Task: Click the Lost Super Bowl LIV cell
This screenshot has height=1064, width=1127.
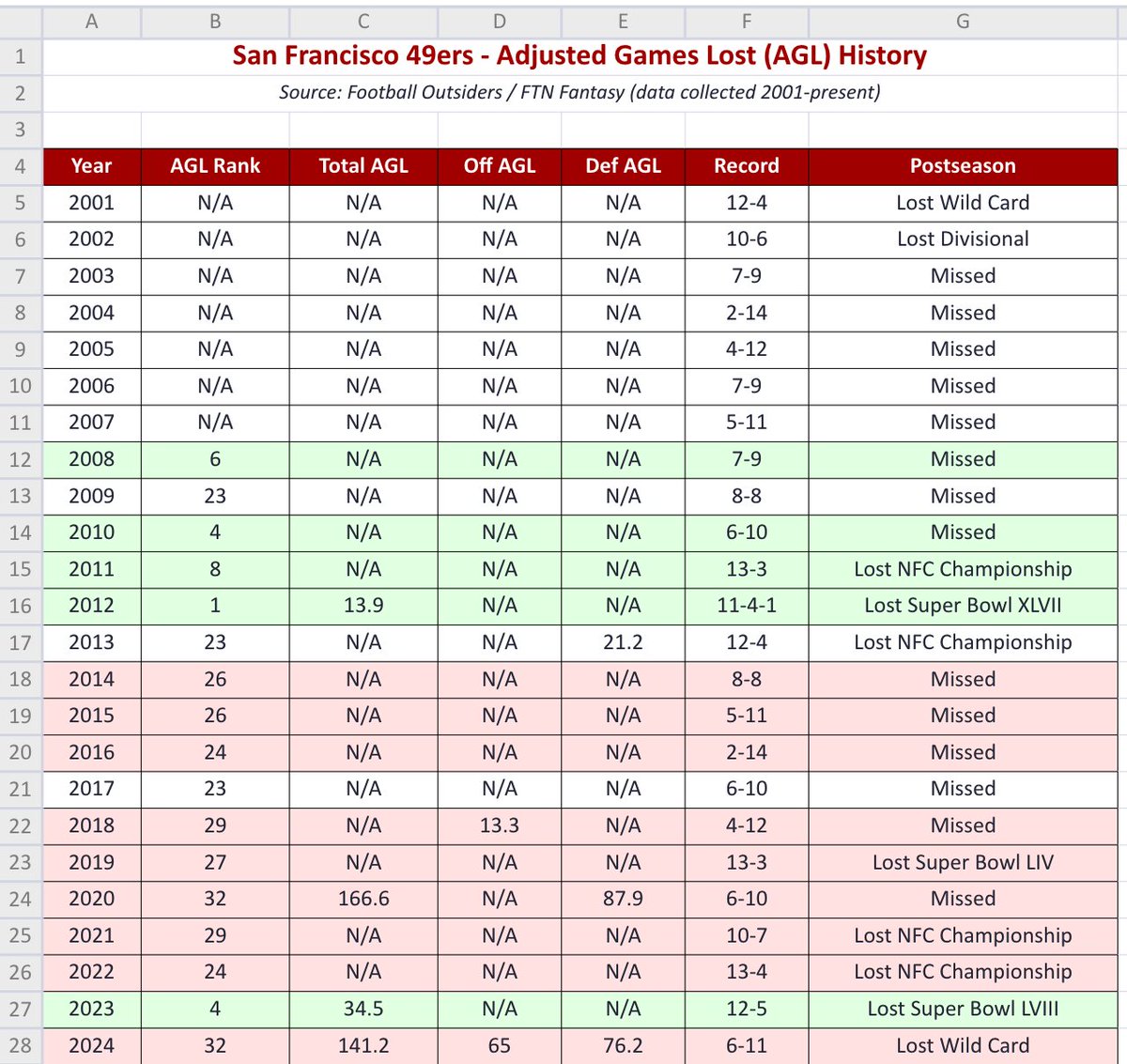Action: (x=963, y=862)
